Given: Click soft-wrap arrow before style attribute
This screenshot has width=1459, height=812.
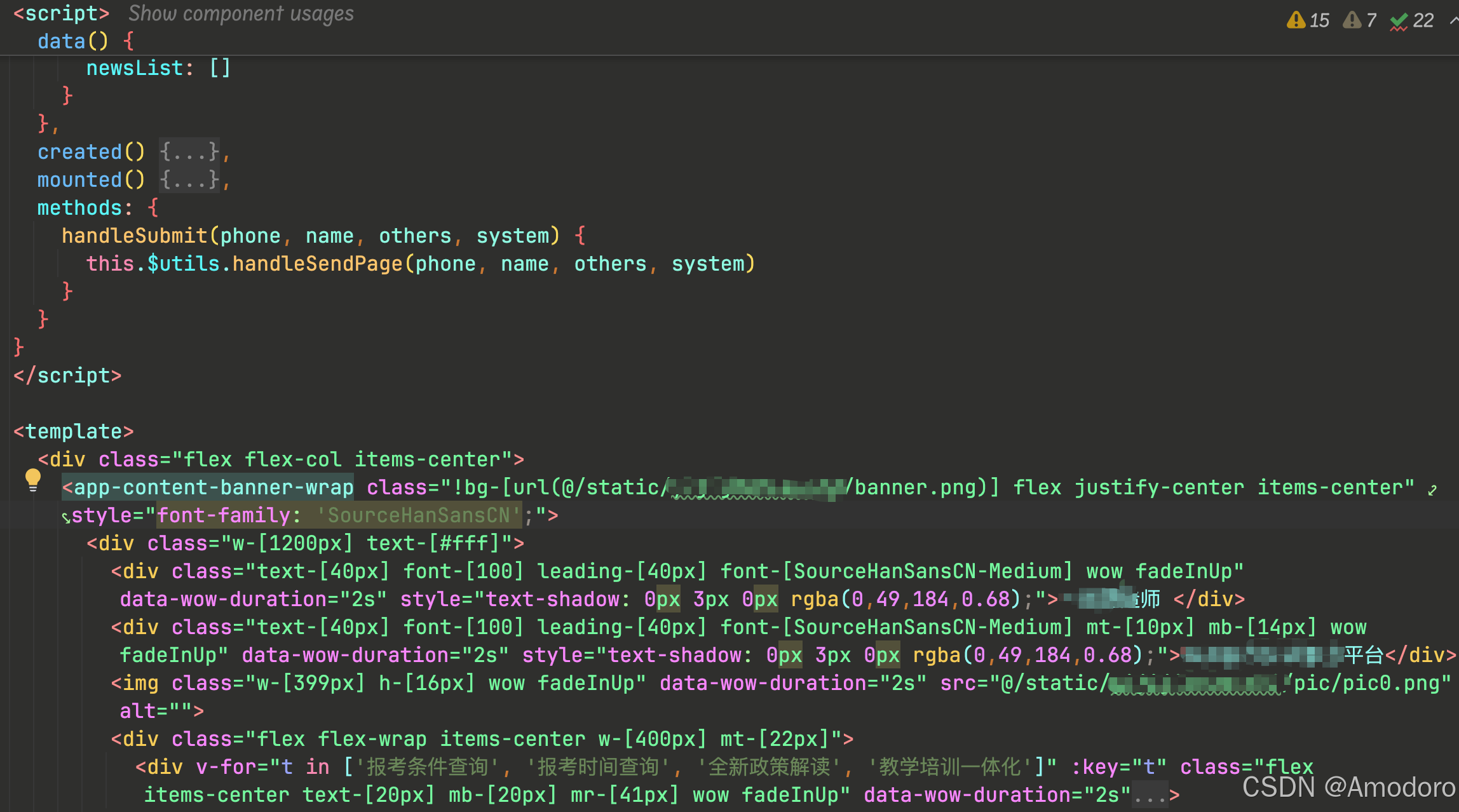Looking at the screenshot, I should coord(66,517).
